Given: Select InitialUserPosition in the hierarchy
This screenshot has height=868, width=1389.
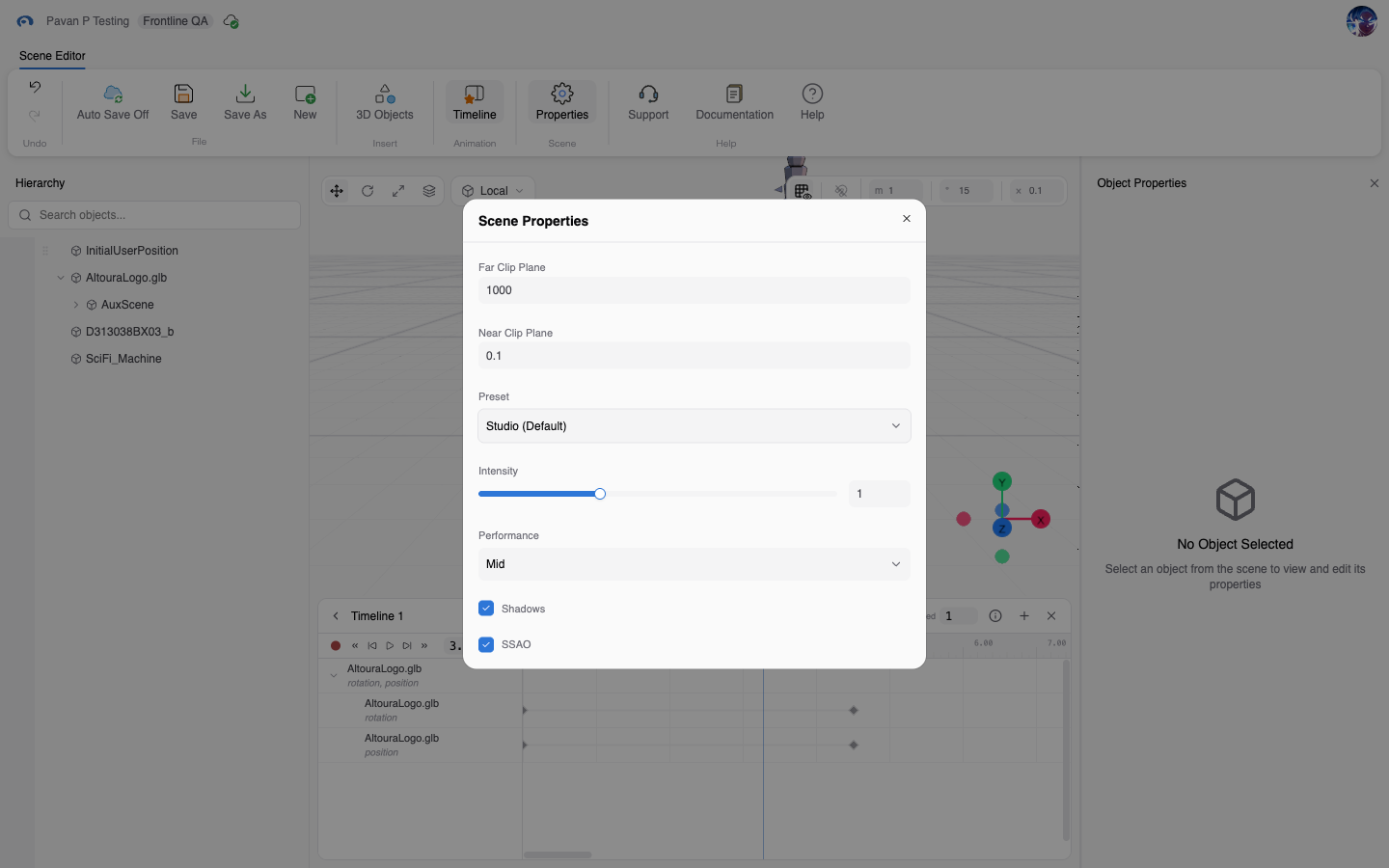Looking at the screenshot, I should tap(132, 251).
